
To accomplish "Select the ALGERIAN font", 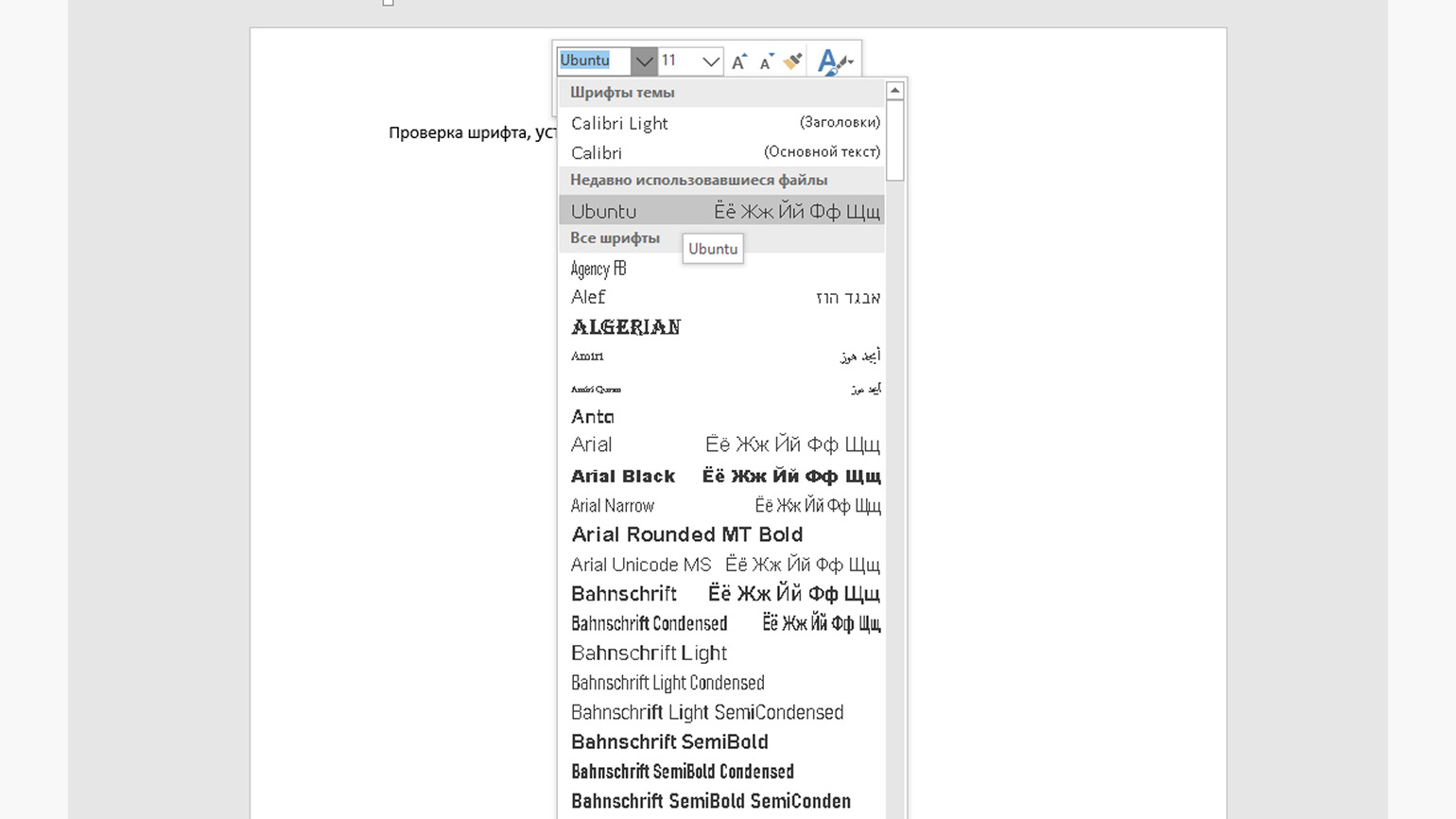I will [x=625, y=326].
